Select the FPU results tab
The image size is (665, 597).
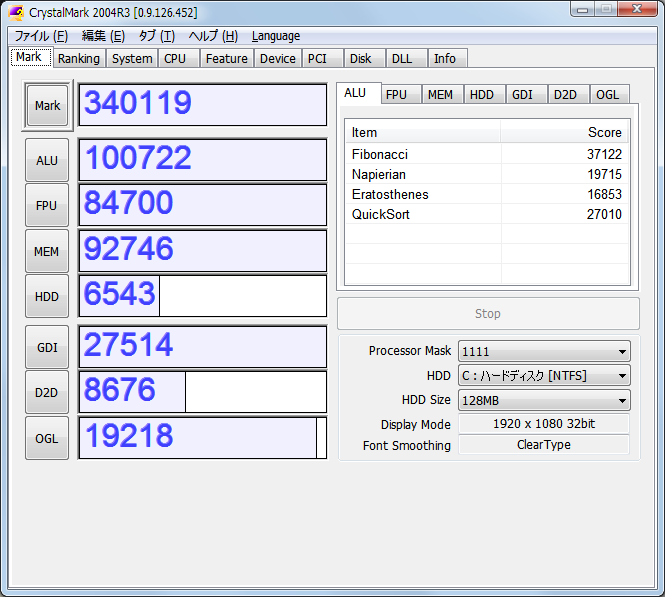coord(397,94)
